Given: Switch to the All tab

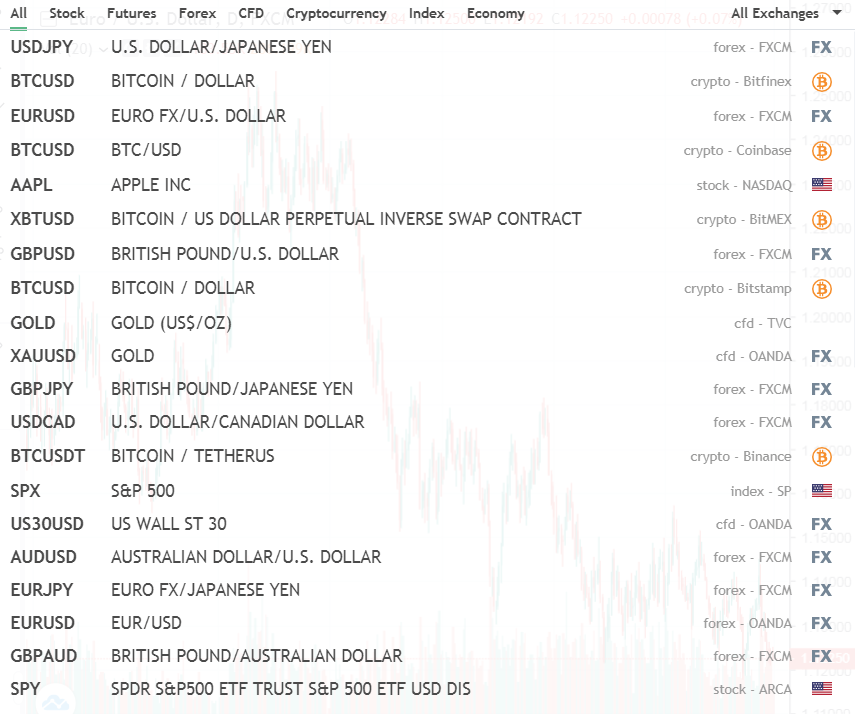Looking at the screenshot, I should pyautogui.click(x=19, y=13).
